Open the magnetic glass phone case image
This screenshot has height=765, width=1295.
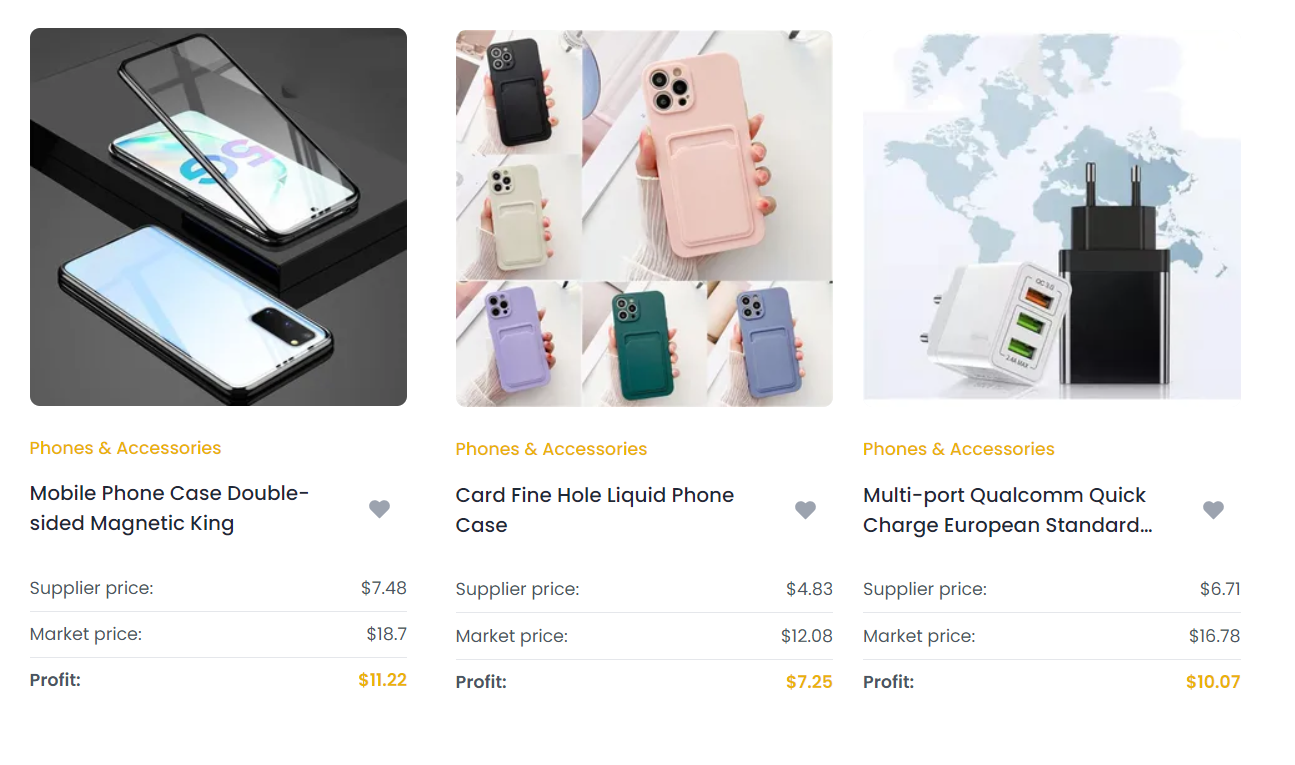[218, 217]
